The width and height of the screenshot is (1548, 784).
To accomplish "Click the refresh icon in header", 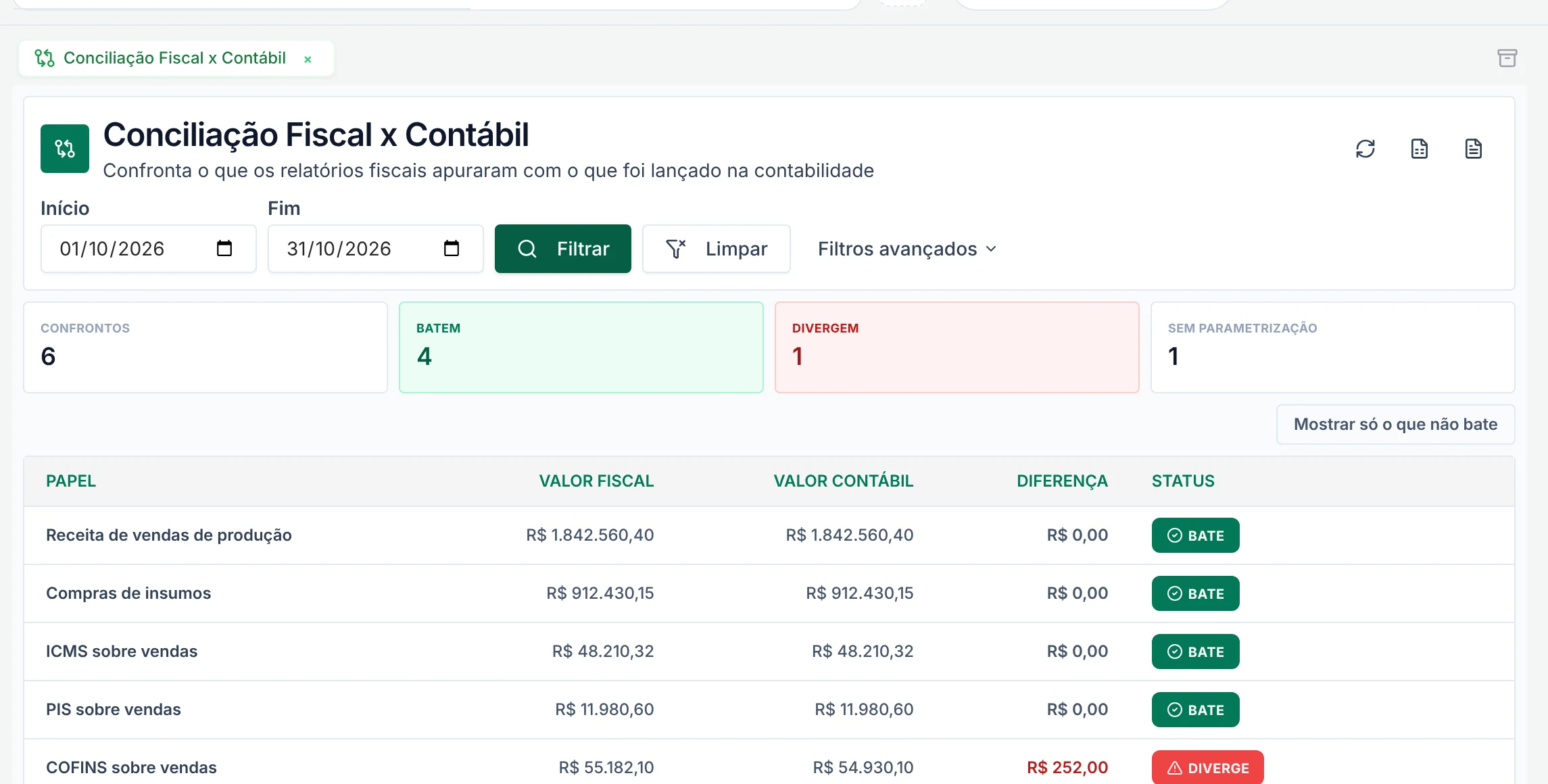I will coord(1365,149).
